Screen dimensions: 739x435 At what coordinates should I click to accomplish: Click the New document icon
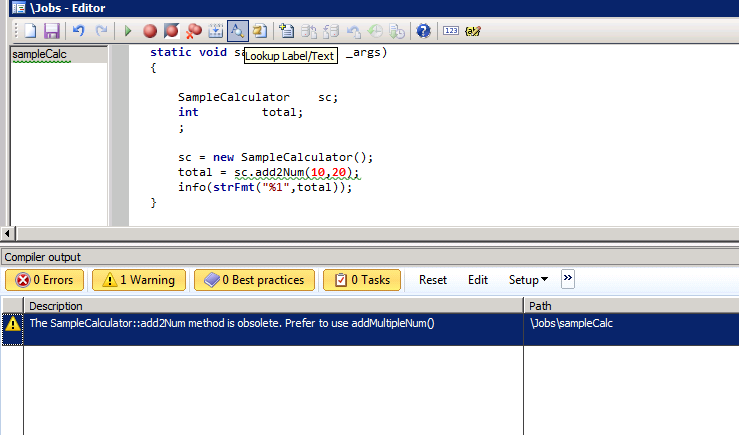(x=30, y=31)
